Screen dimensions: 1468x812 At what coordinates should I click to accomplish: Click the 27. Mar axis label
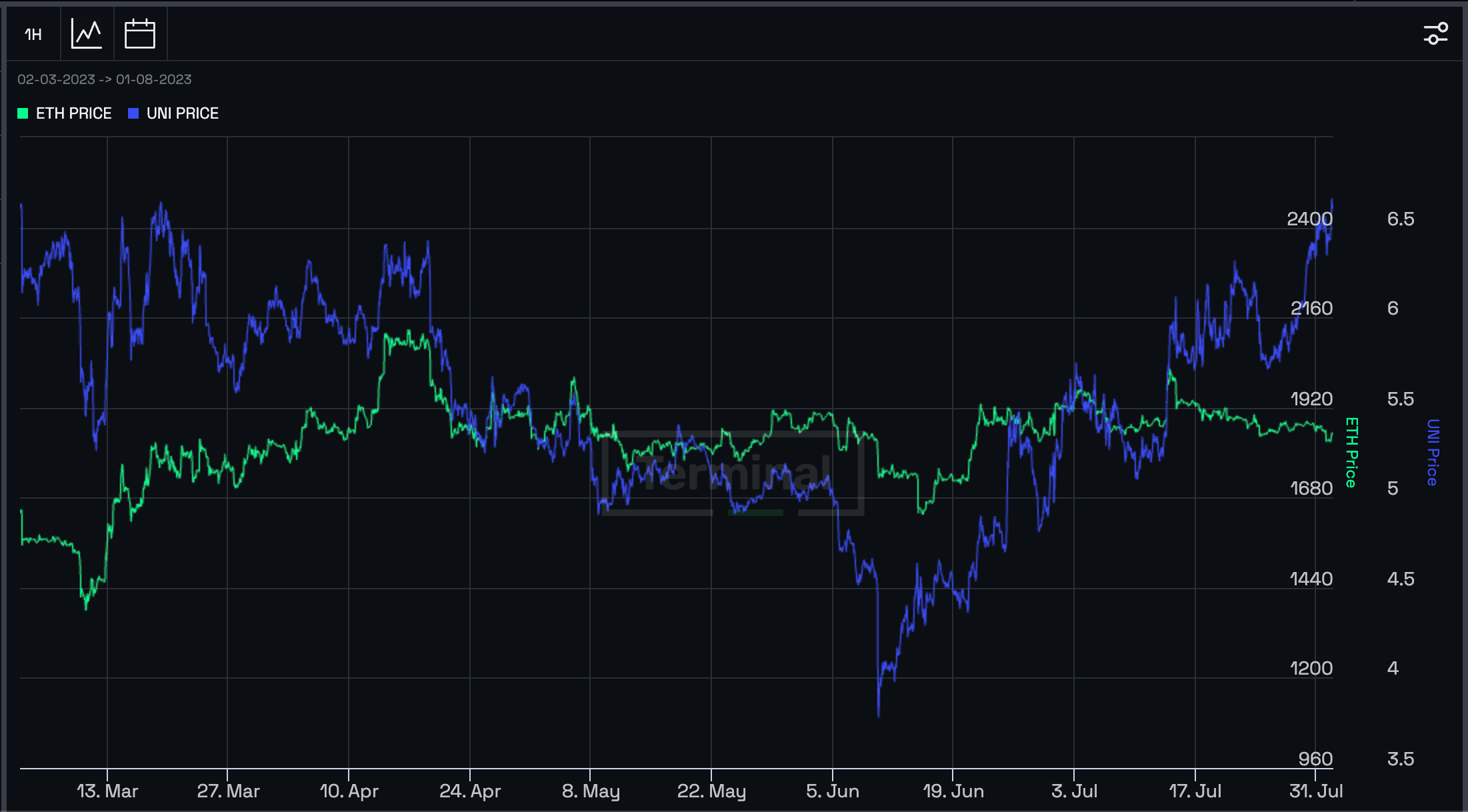click(x=228, y=791)
